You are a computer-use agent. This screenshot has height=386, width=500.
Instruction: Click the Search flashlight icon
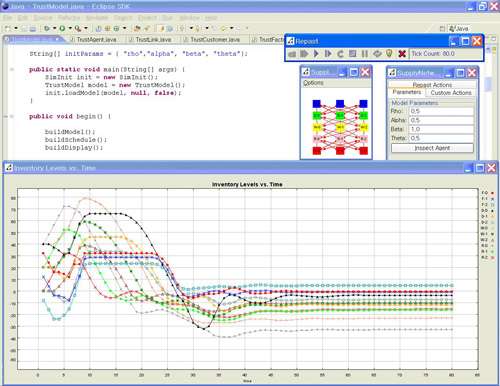click(146, 28)
